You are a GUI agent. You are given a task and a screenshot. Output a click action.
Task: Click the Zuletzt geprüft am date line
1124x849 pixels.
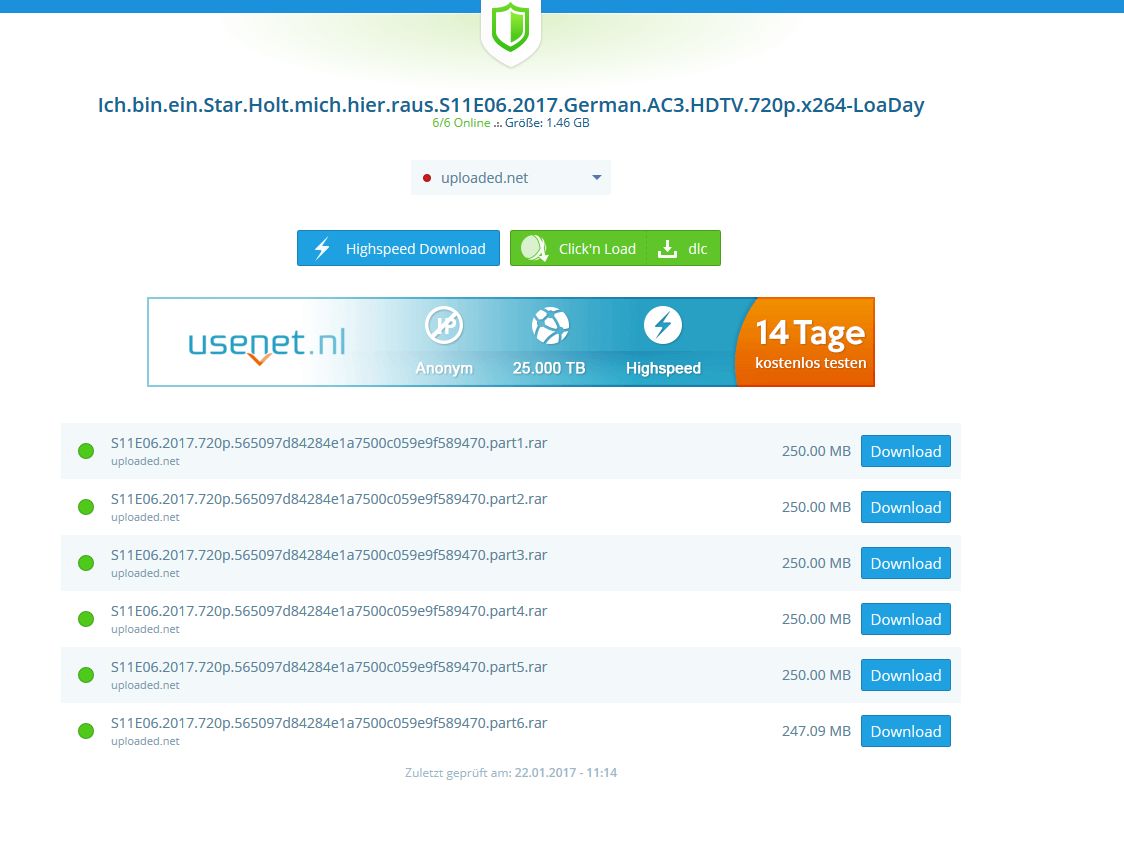tap(510, 772)
